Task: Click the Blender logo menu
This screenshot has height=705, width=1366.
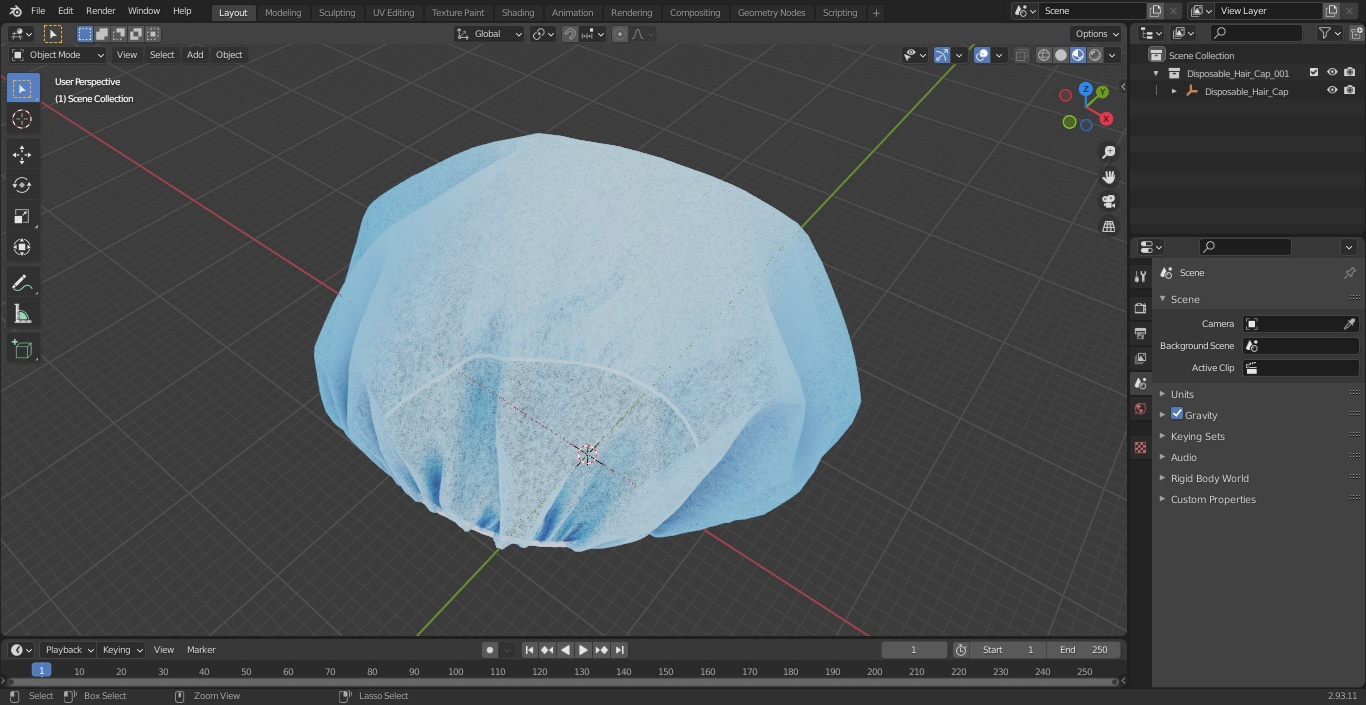Action: [x=16, y=11]
